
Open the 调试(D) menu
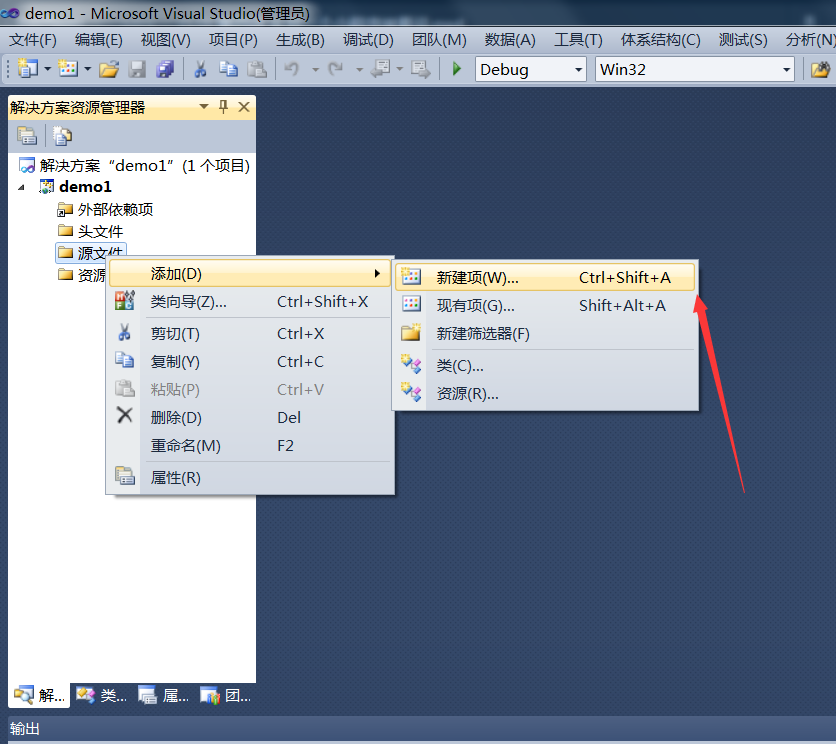pos(368,40)
